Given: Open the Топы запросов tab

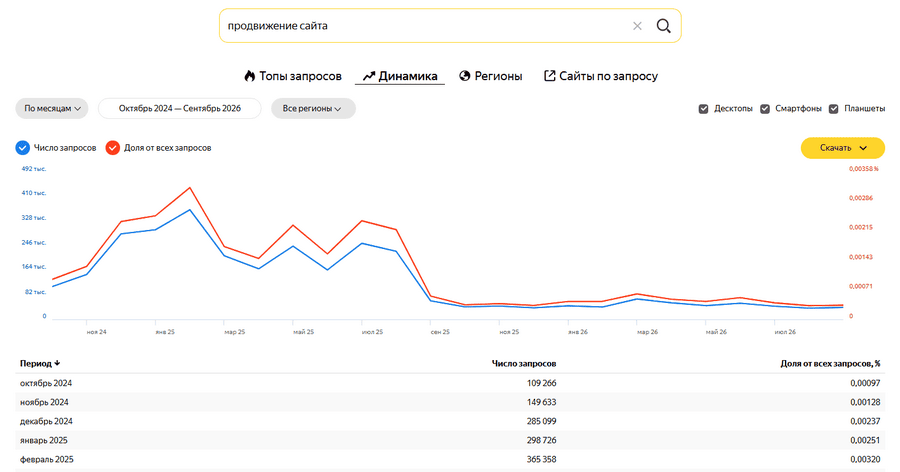Looking at the screenshot, I should click(x=293, y=76).
